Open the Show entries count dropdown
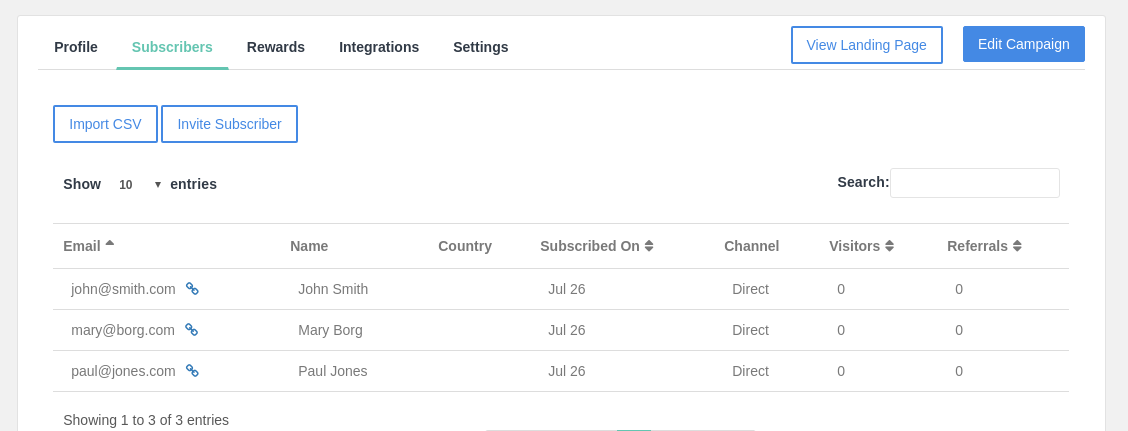 tap(139, 185)
